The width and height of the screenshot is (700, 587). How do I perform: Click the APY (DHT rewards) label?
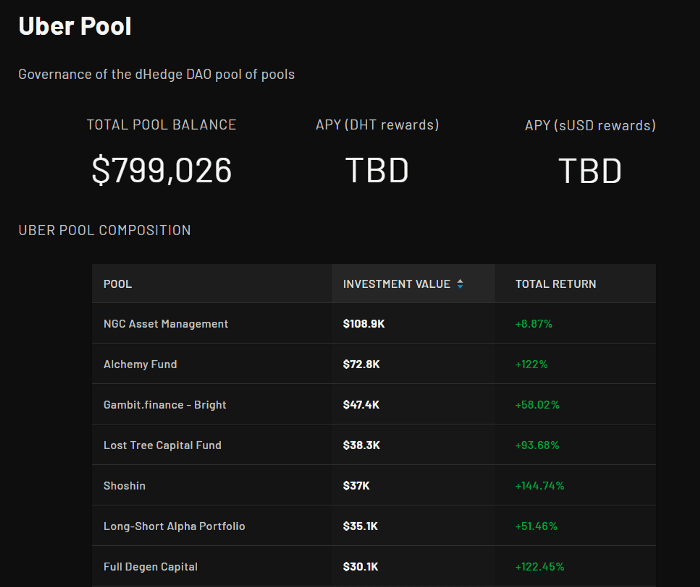pos(377,125)
